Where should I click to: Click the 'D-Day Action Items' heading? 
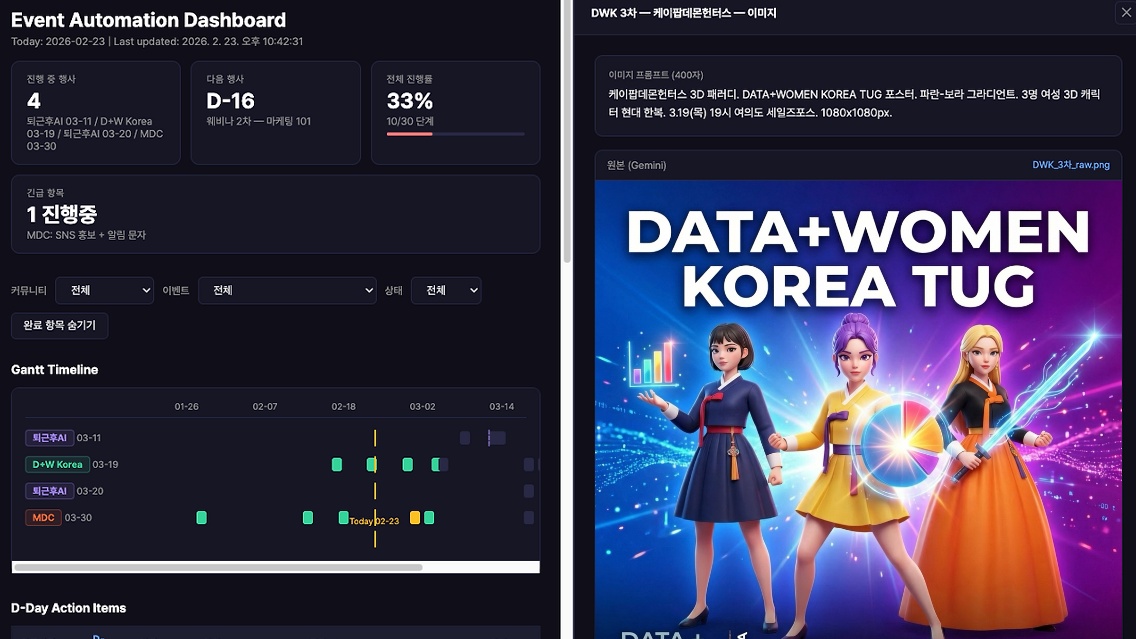pyautogui.click(x=68, y=608)
